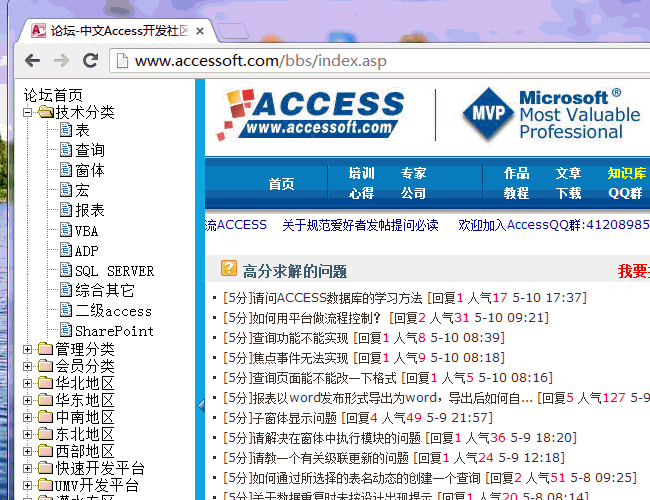
Task: Open post 如何用平台做流程控制？
Action: click(x=316, y=318)
